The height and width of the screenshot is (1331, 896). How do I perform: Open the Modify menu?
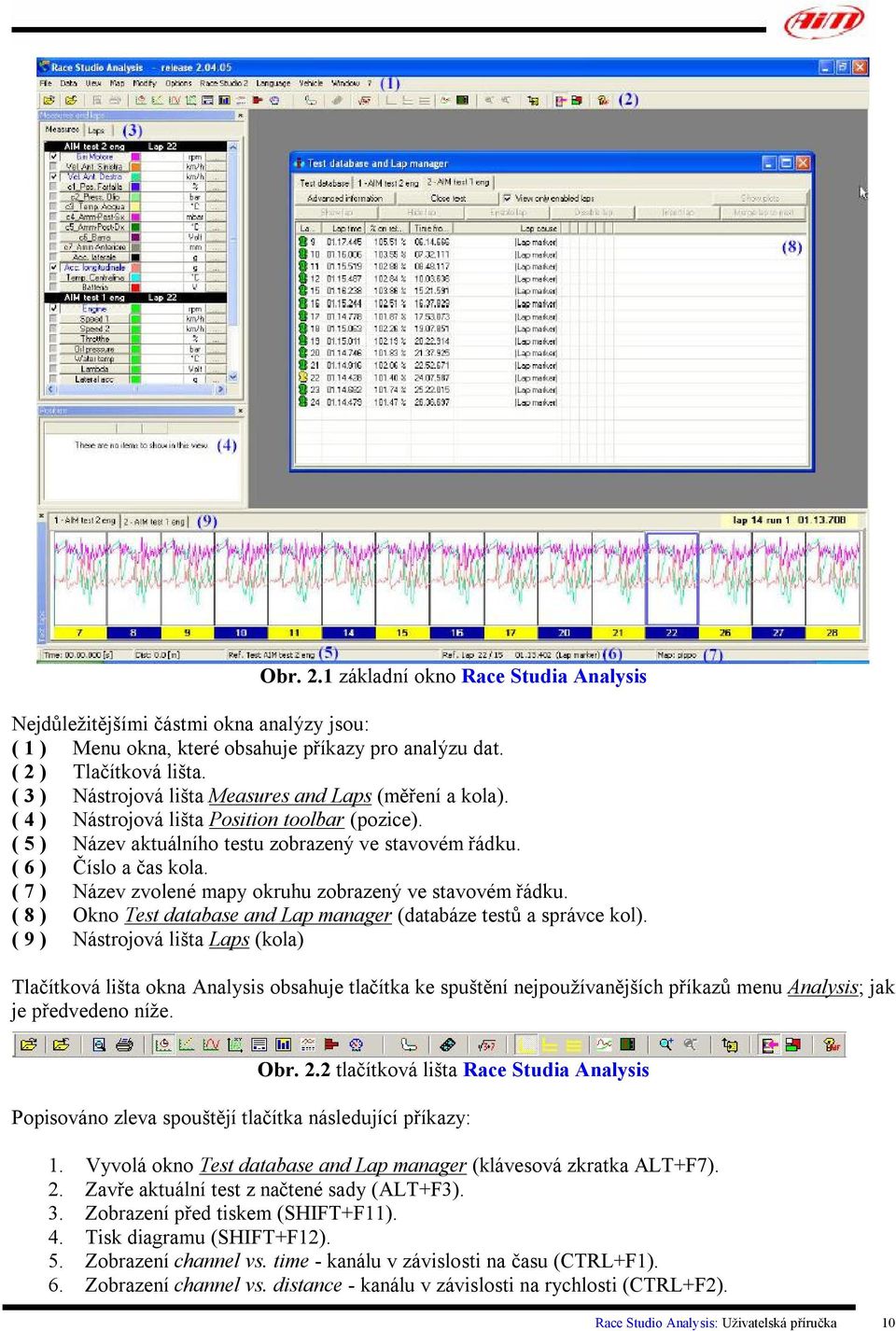coord(145,83)
